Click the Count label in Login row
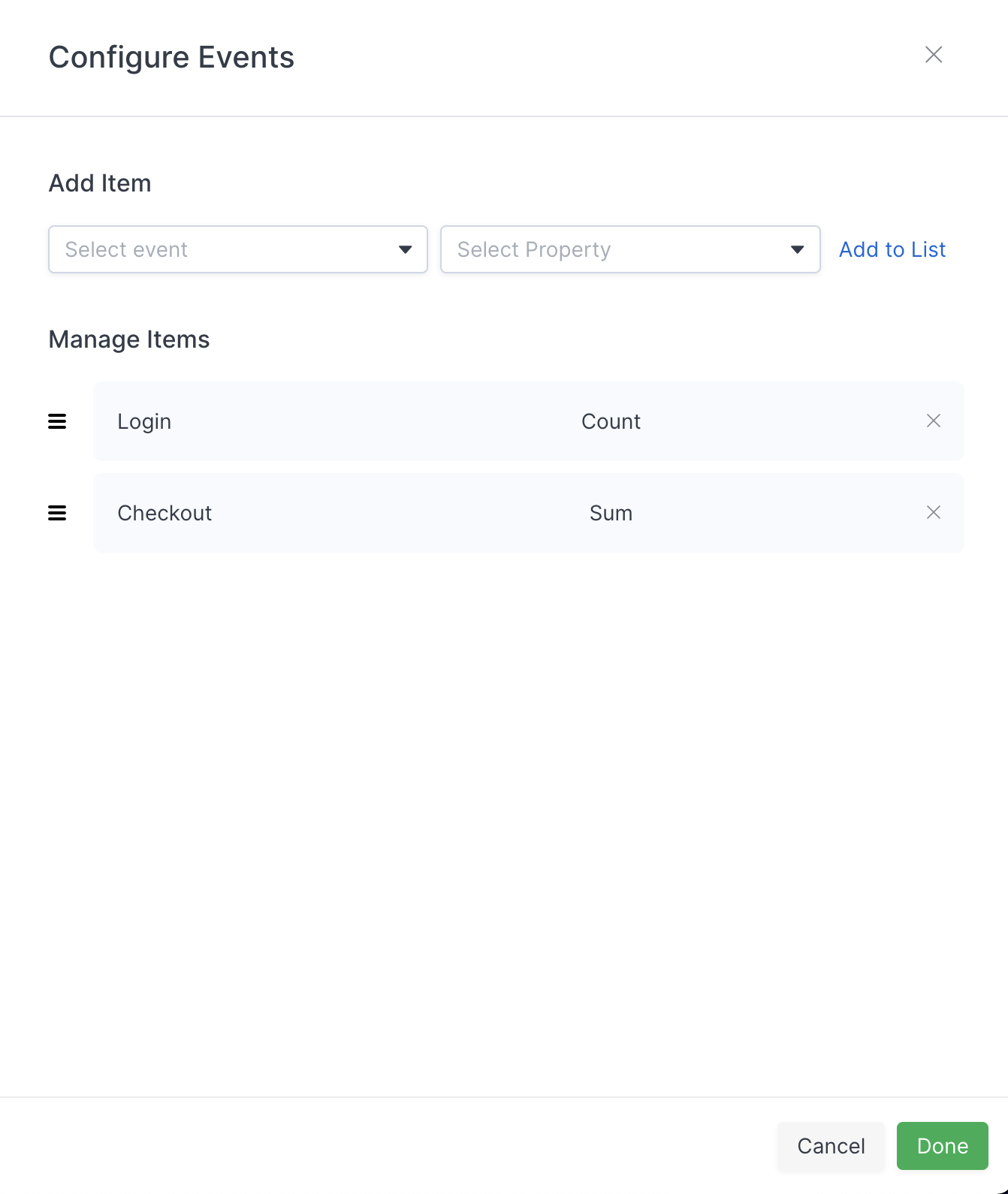Viewport: 1008px width, 1194px height. tap(611, 421)
